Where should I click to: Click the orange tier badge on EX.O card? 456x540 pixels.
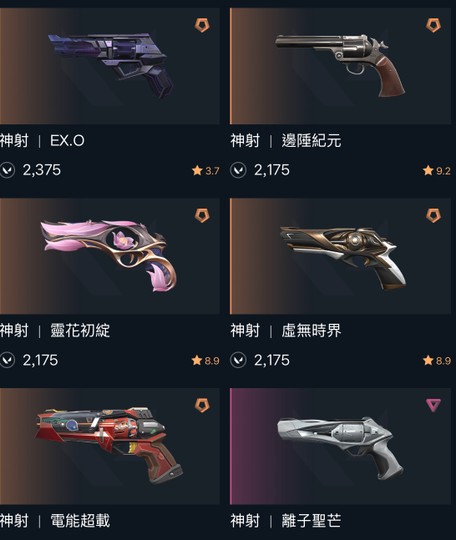point(202,25)
